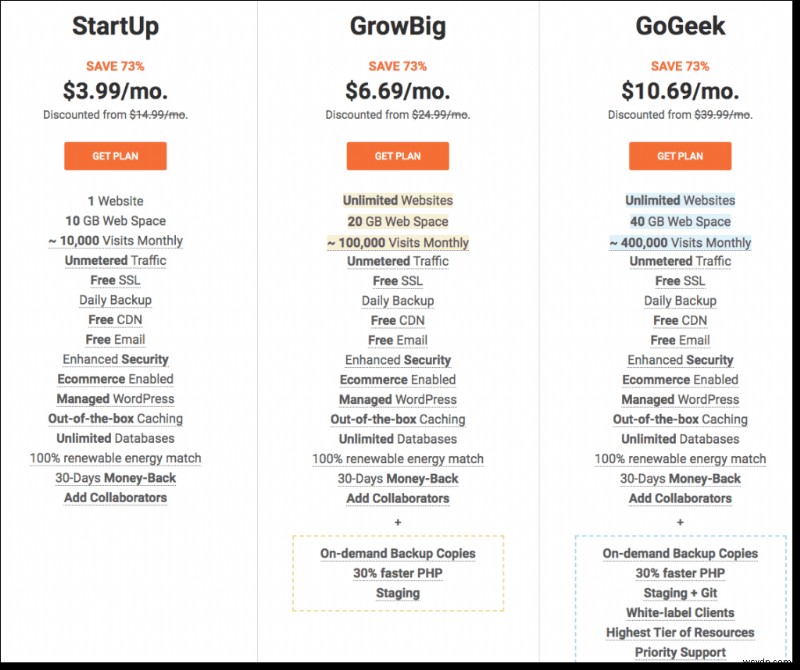Open the 30-Days Money-Back link under StartUp

coord(115,479)
